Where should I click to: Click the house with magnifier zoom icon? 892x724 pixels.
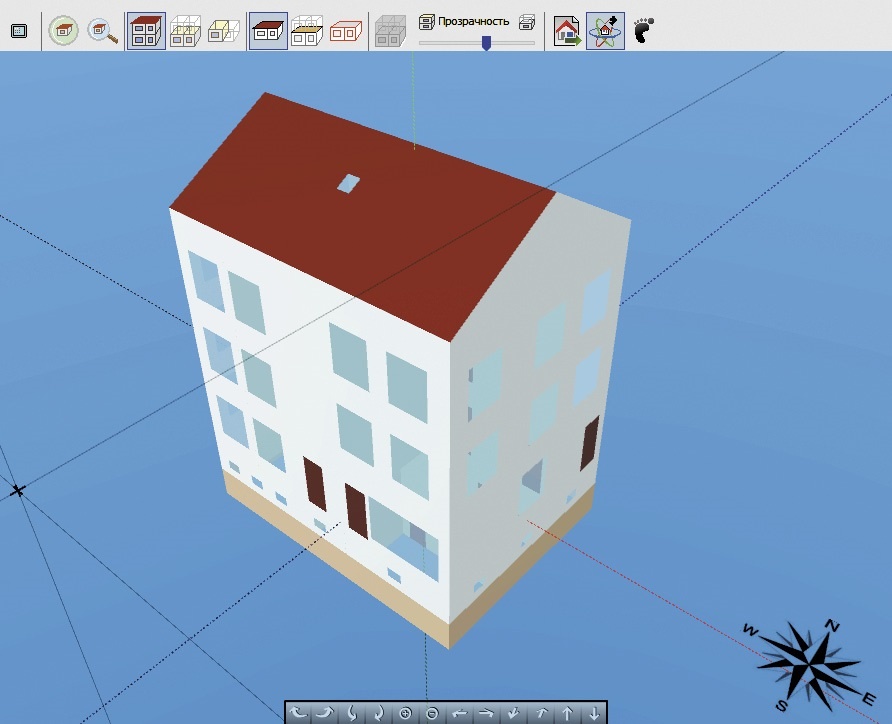(102, 31)
